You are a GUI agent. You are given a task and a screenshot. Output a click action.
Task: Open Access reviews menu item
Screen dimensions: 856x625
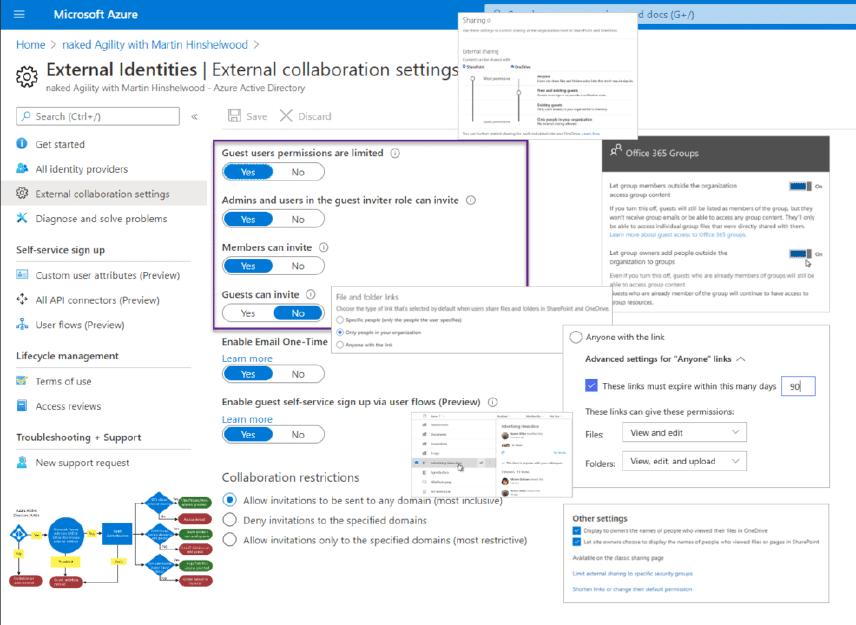pos(68,407)
